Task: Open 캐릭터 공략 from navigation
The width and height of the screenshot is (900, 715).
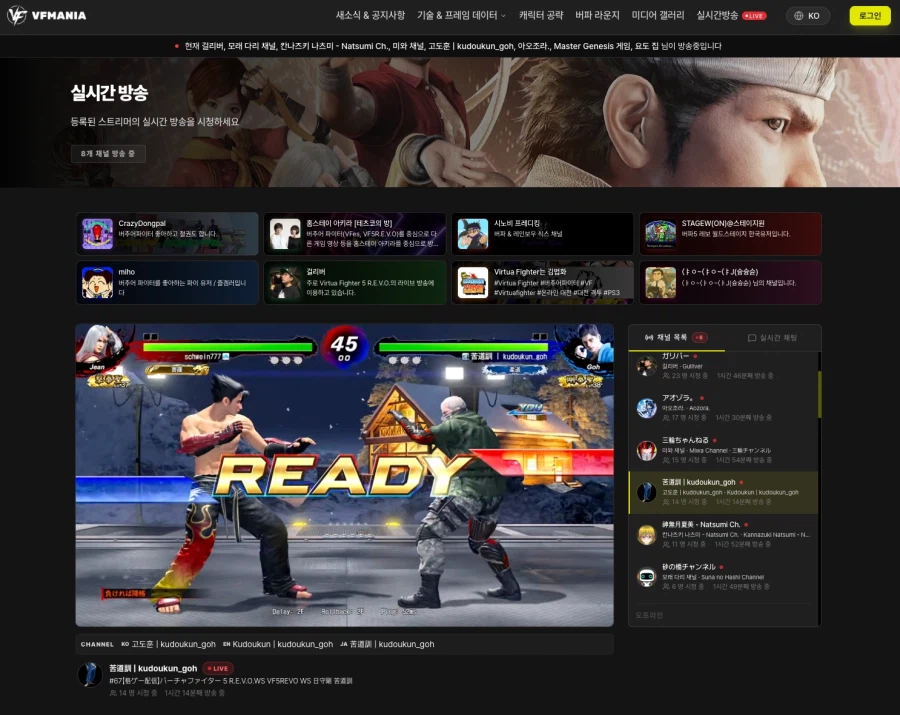Action: point(541,16)
